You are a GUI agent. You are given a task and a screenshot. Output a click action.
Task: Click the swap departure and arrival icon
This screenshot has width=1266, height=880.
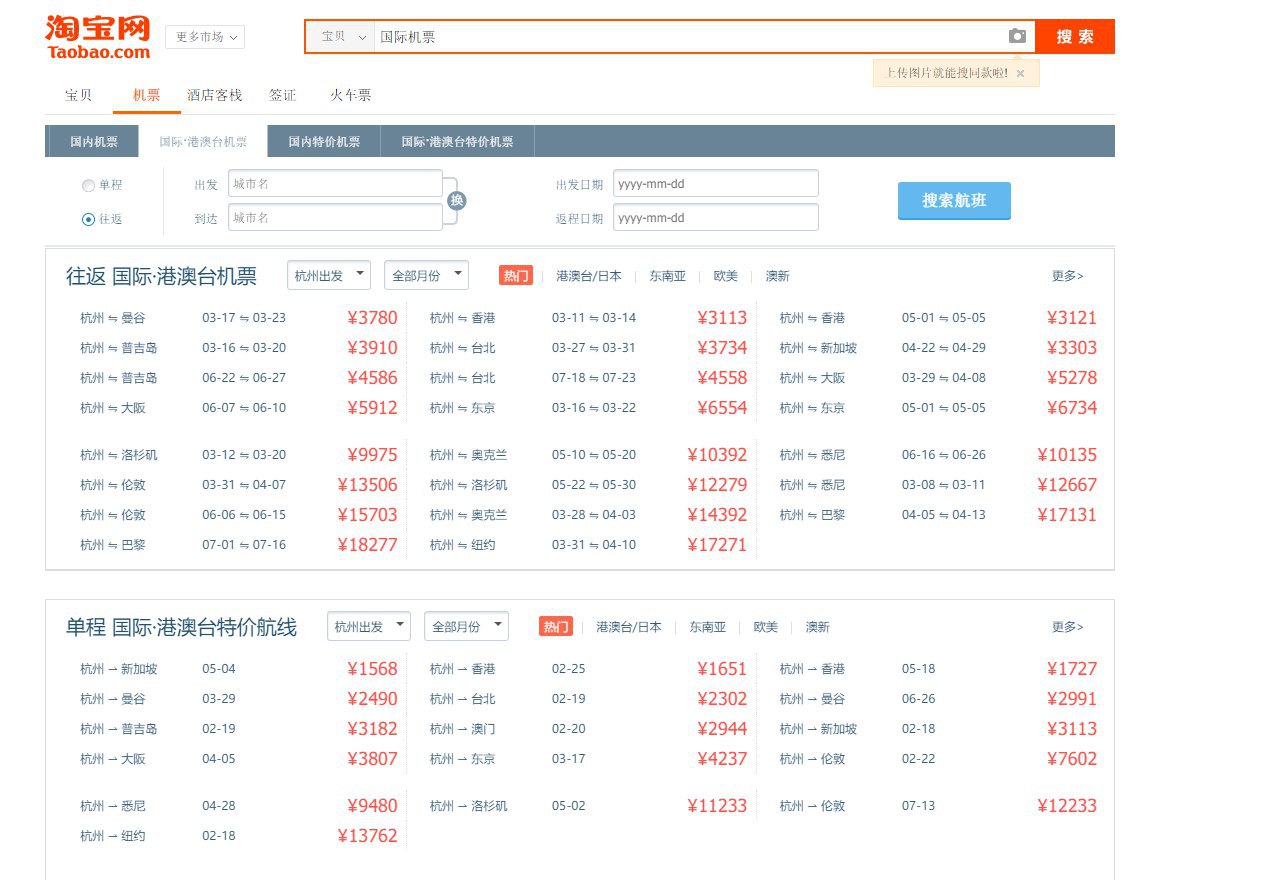tap(456, 200)
